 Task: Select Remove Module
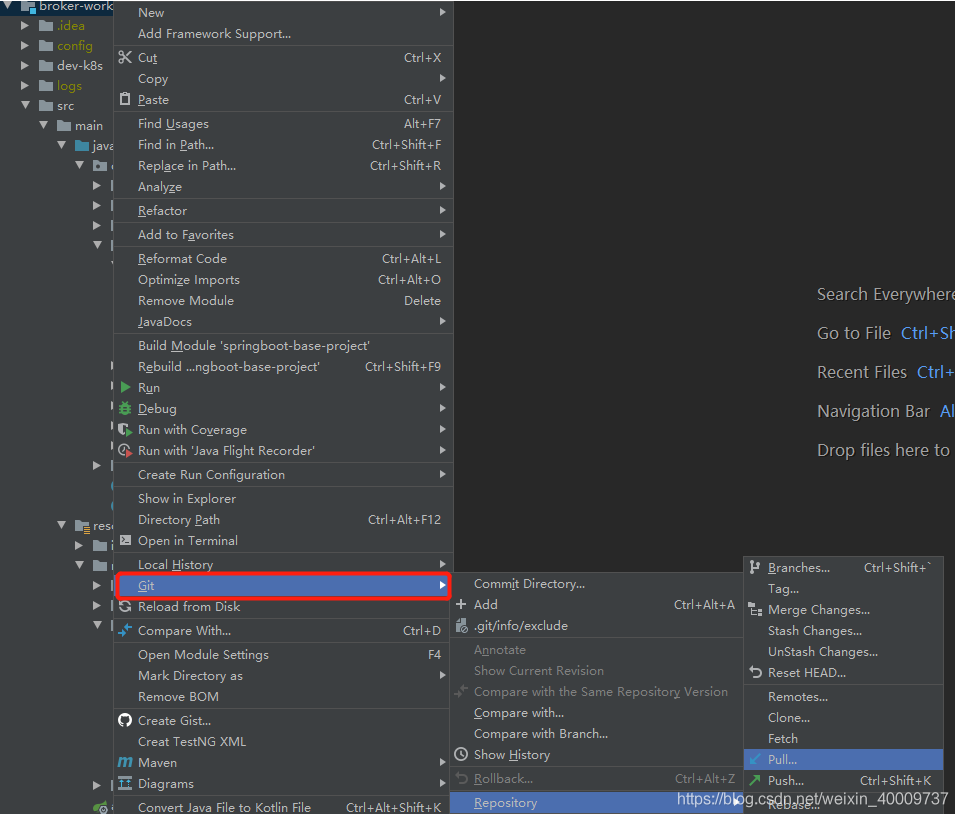[x=283, y=300]
